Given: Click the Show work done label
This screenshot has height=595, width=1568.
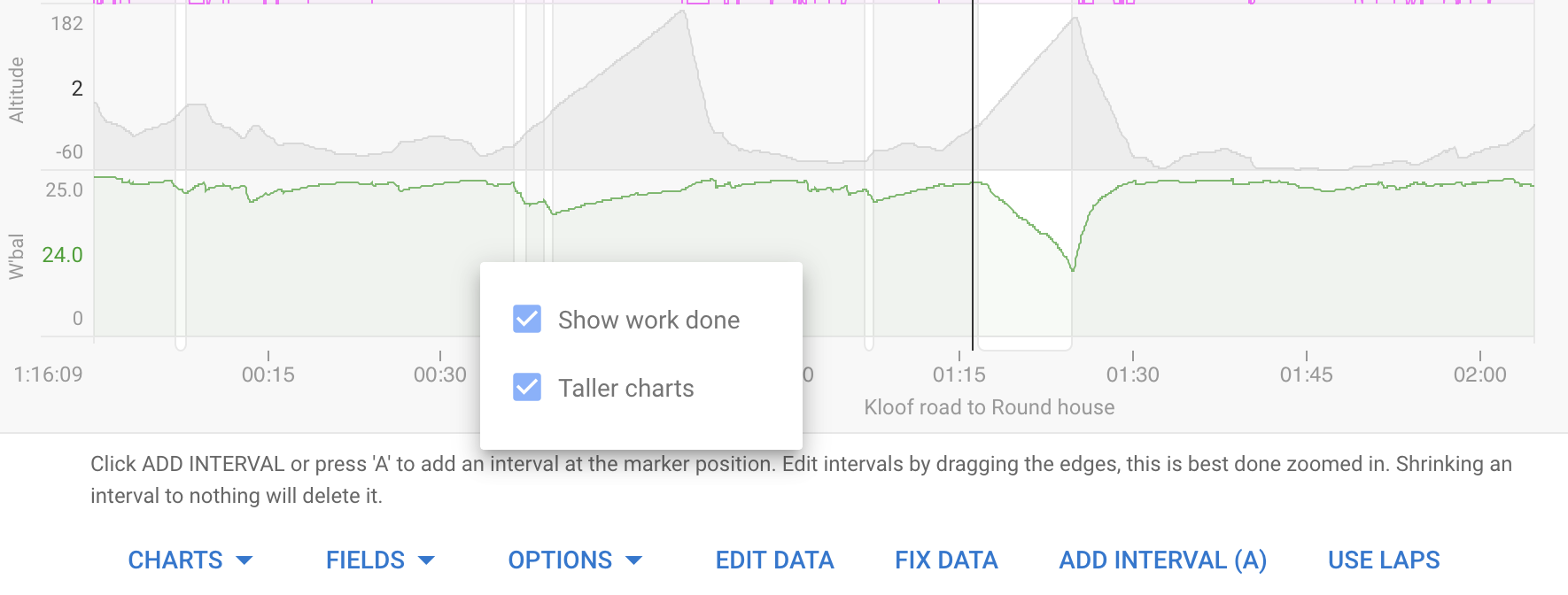Looking at the screenshot, I should [x=648, y=320].
